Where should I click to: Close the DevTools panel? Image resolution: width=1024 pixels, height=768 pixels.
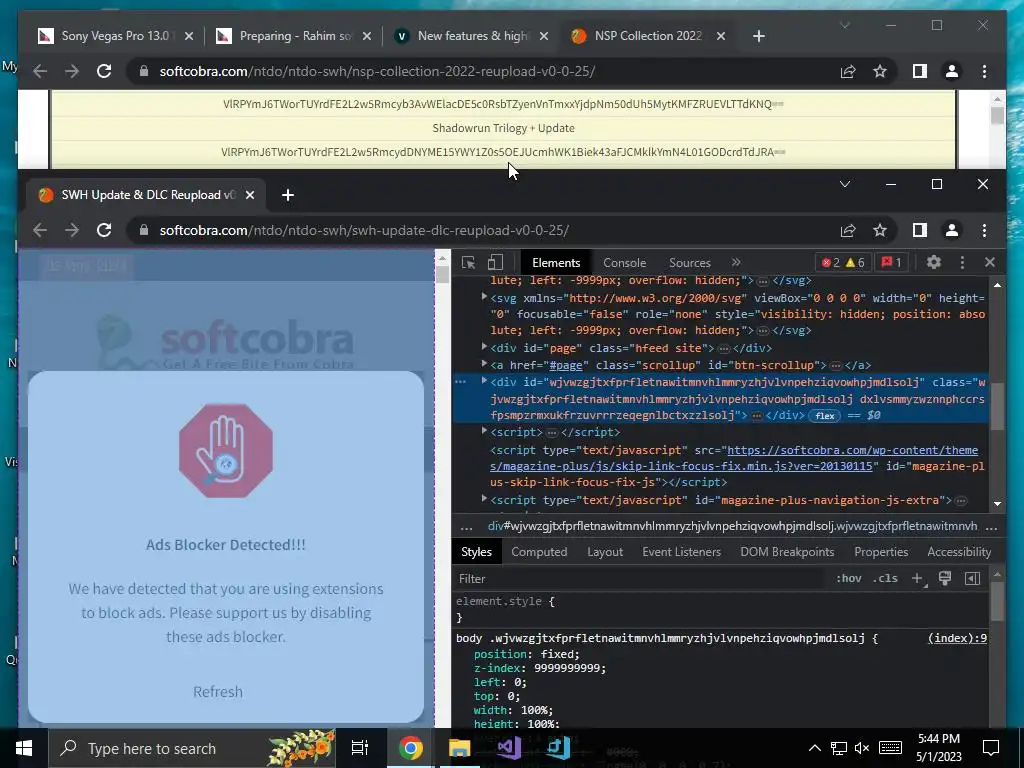[x=990, y=262]
